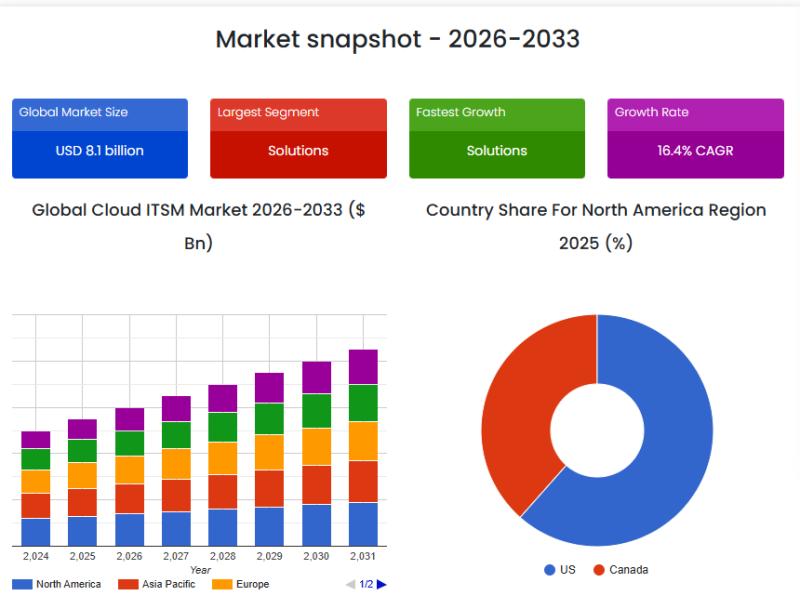Click the orange segment of 2,028 bar

(x=223, y=458)
